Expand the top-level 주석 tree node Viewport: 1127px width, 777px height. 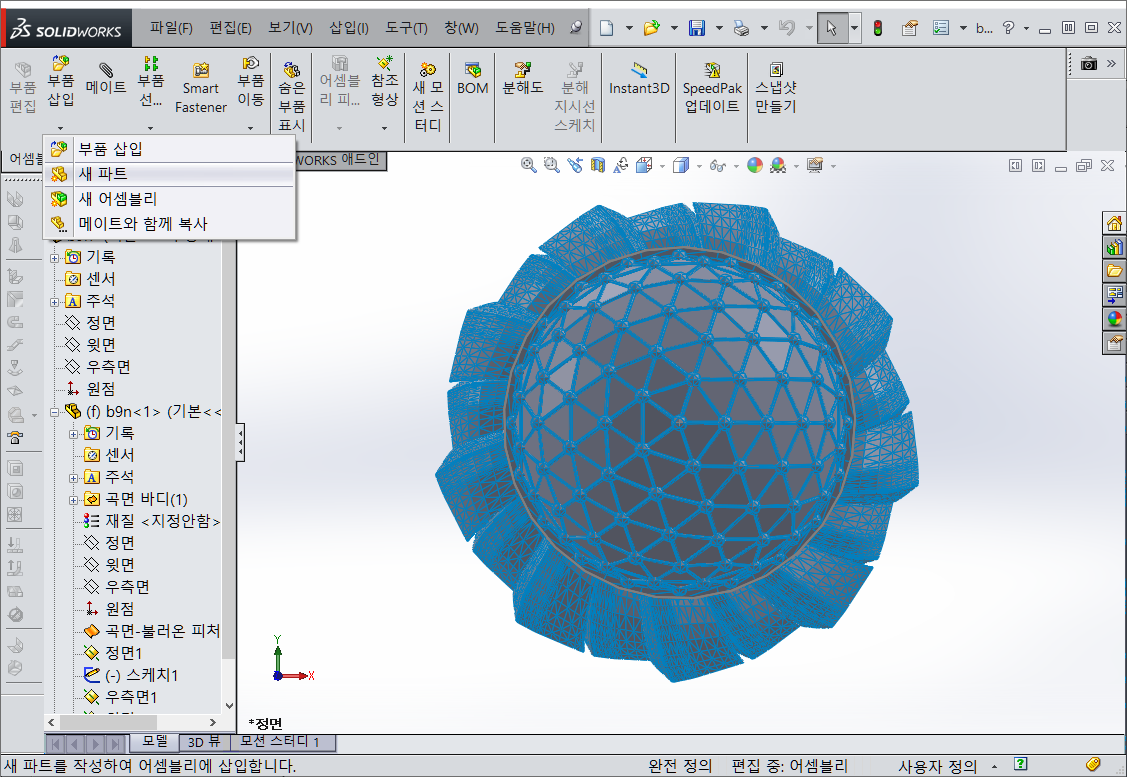click(54, 302)
